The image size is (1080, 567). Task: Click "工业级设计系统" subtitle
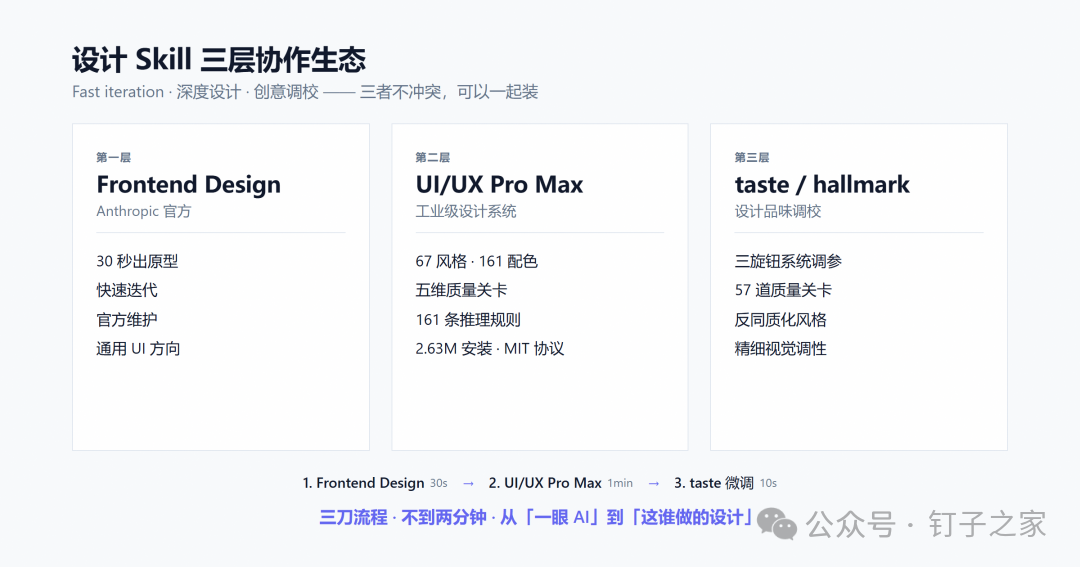[x=466, y=212]
